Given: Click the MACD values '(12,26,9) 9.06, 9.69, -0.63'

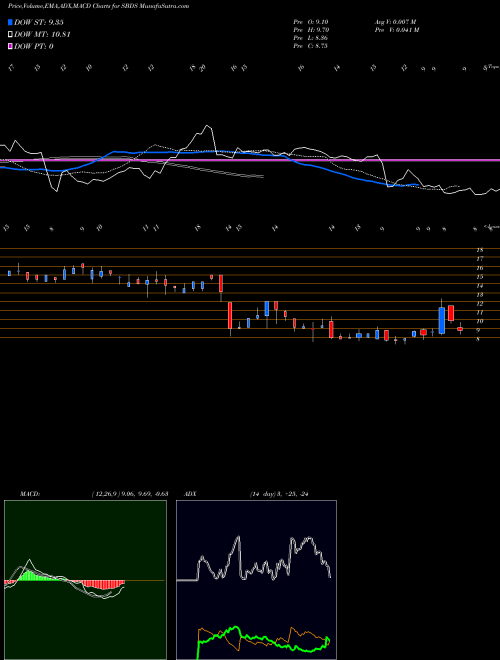Looking at the screenshot, I should [130, 494].
